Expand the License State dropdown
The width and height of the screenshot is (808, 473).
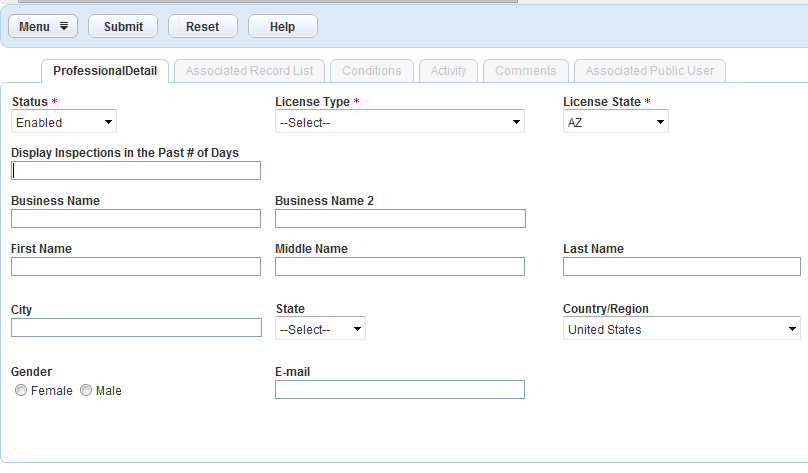pos(615,122)
